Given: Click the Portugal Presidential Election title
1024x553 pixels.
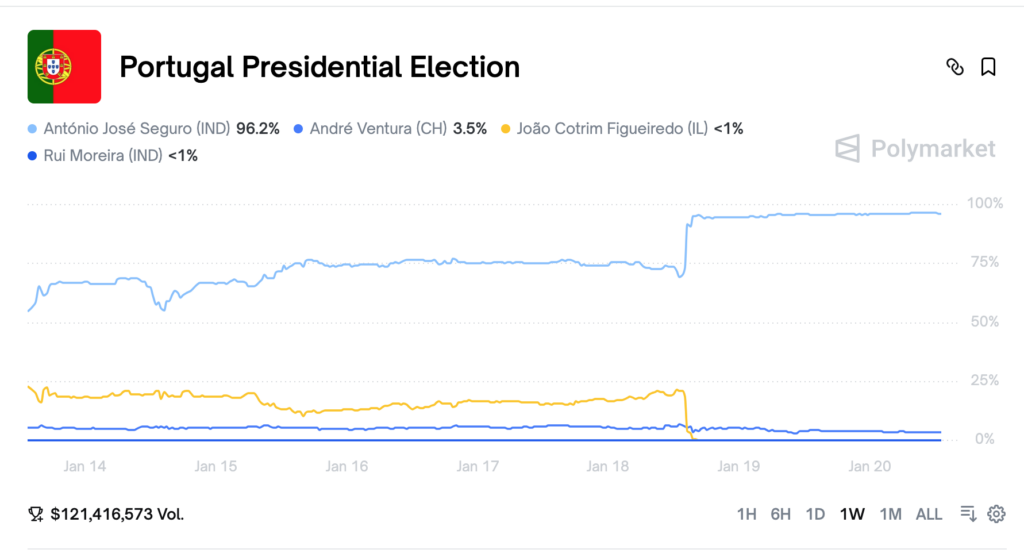Looking at the screenshot, I should coord(319,67).
